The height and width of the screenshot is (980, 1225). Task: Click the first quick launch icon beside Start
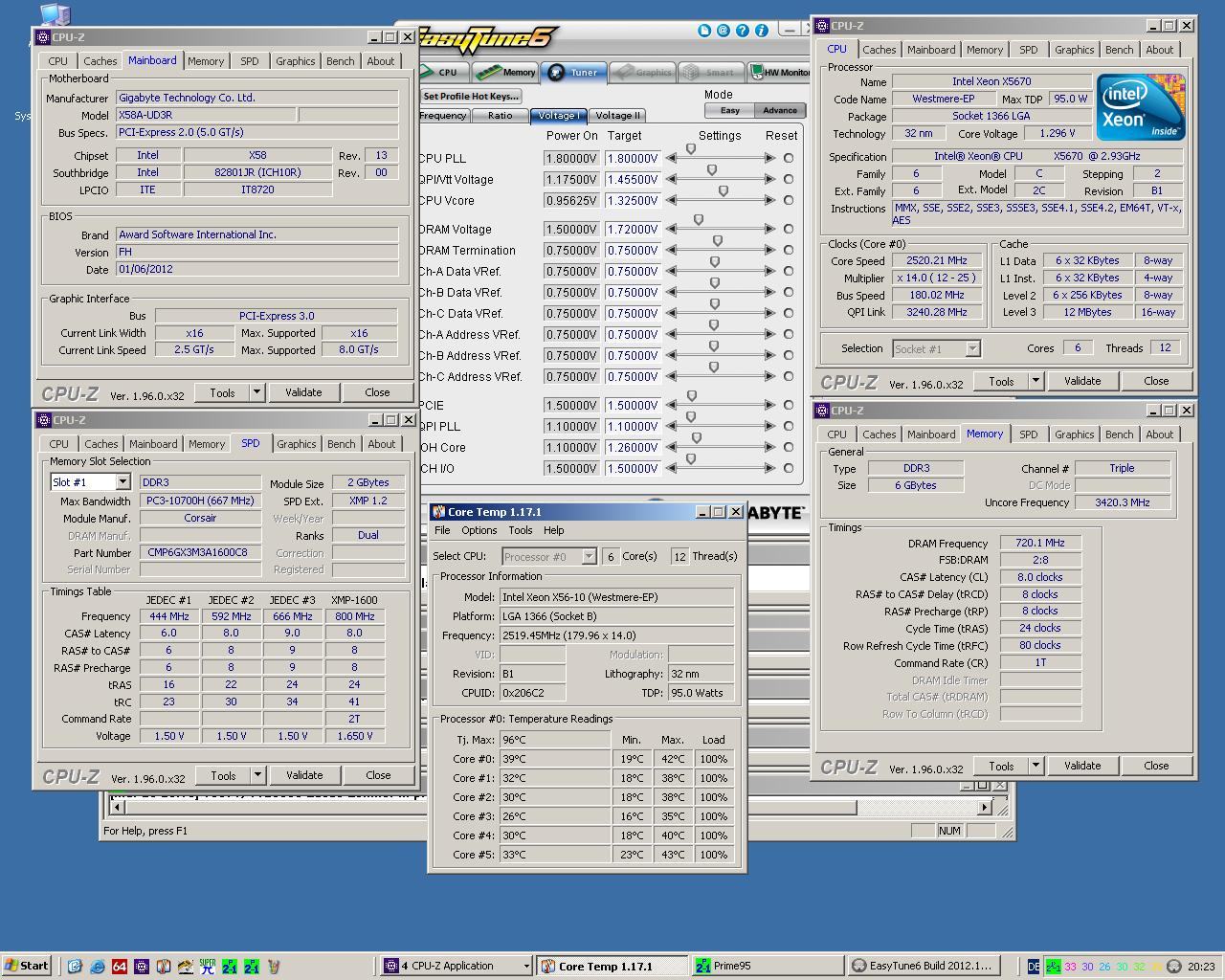point(75,967)
